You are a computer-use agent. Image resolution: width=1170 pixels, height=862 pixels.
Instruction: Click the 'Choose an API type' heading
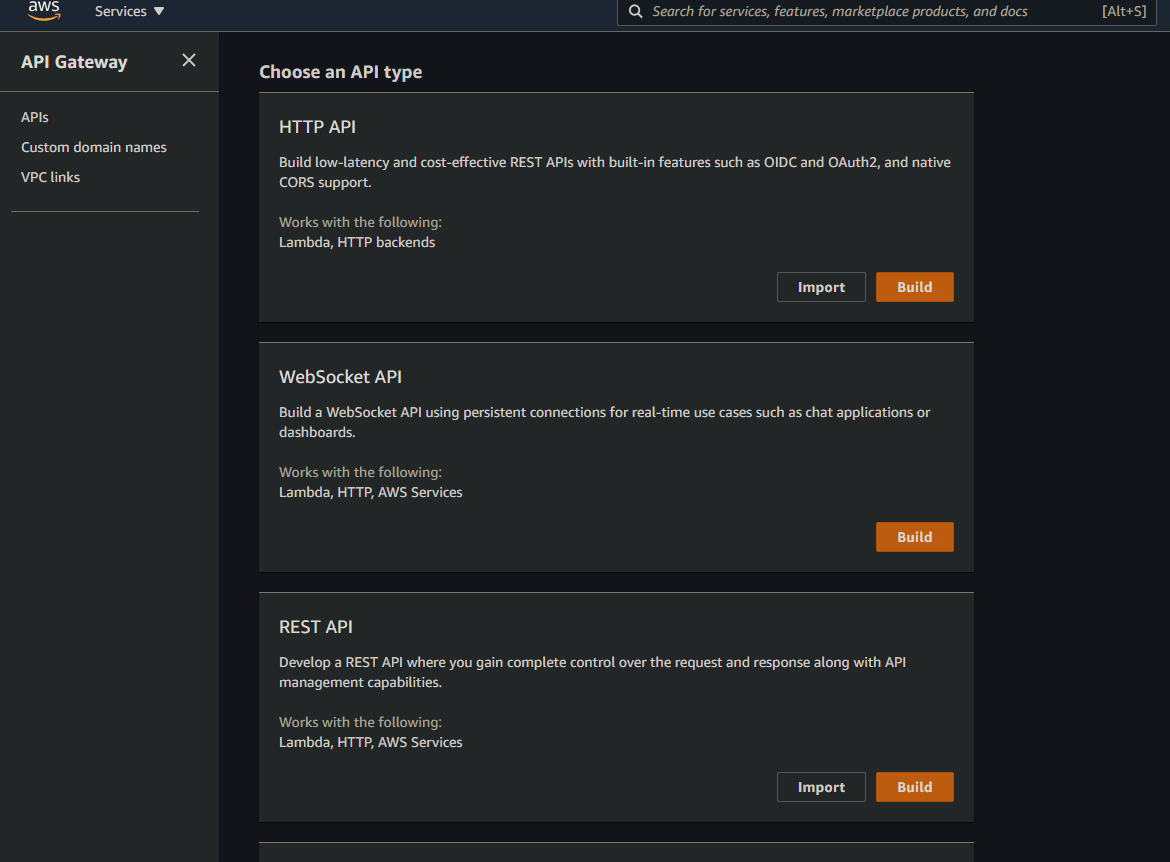click(x=340, y=72)
